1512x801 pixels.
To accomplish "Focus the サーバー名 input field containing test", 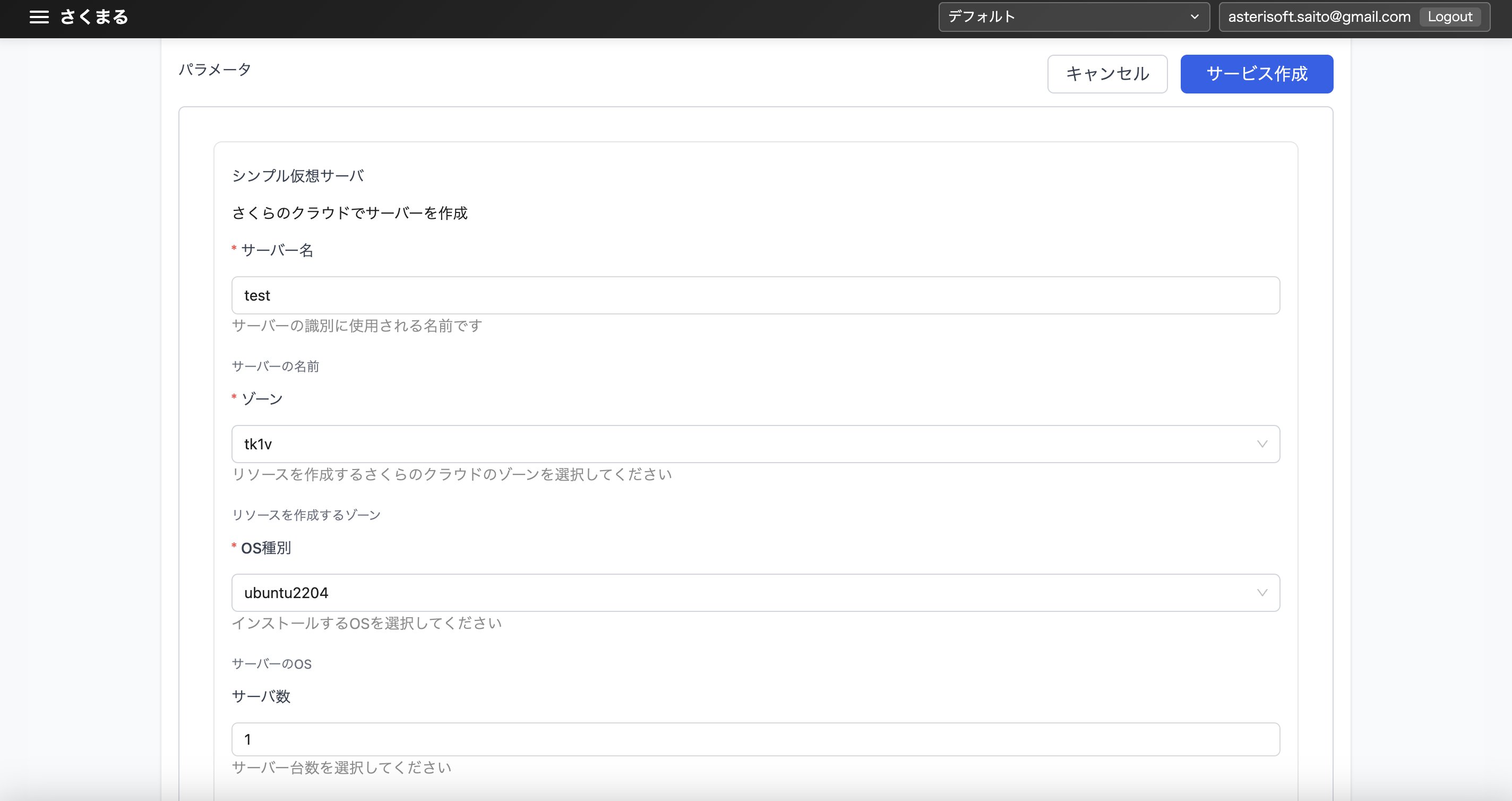I will click(x=755, y=295).
